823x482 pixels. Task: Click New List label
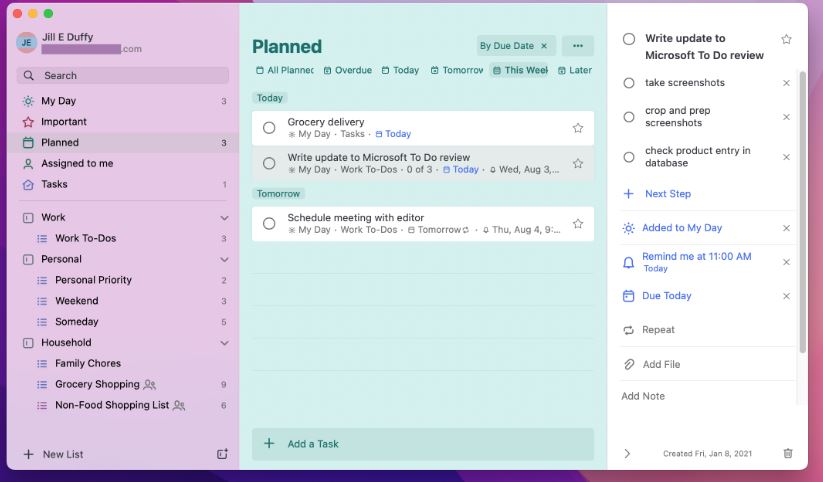(63, 454)
